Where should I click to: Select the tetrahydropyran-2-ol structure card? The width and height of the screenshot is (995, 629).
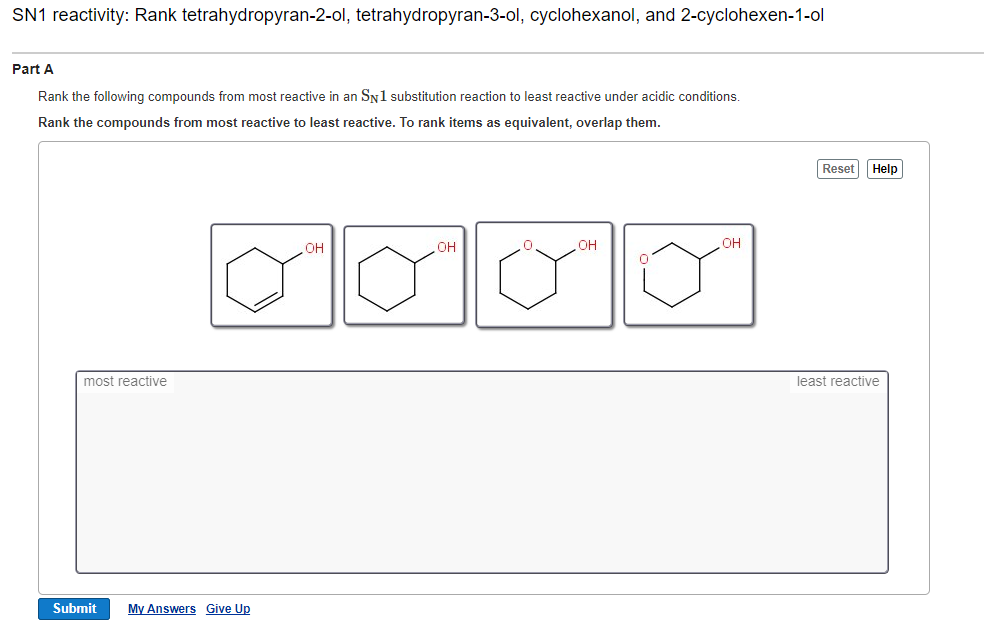pyautogui.click(x=544, y=275)
